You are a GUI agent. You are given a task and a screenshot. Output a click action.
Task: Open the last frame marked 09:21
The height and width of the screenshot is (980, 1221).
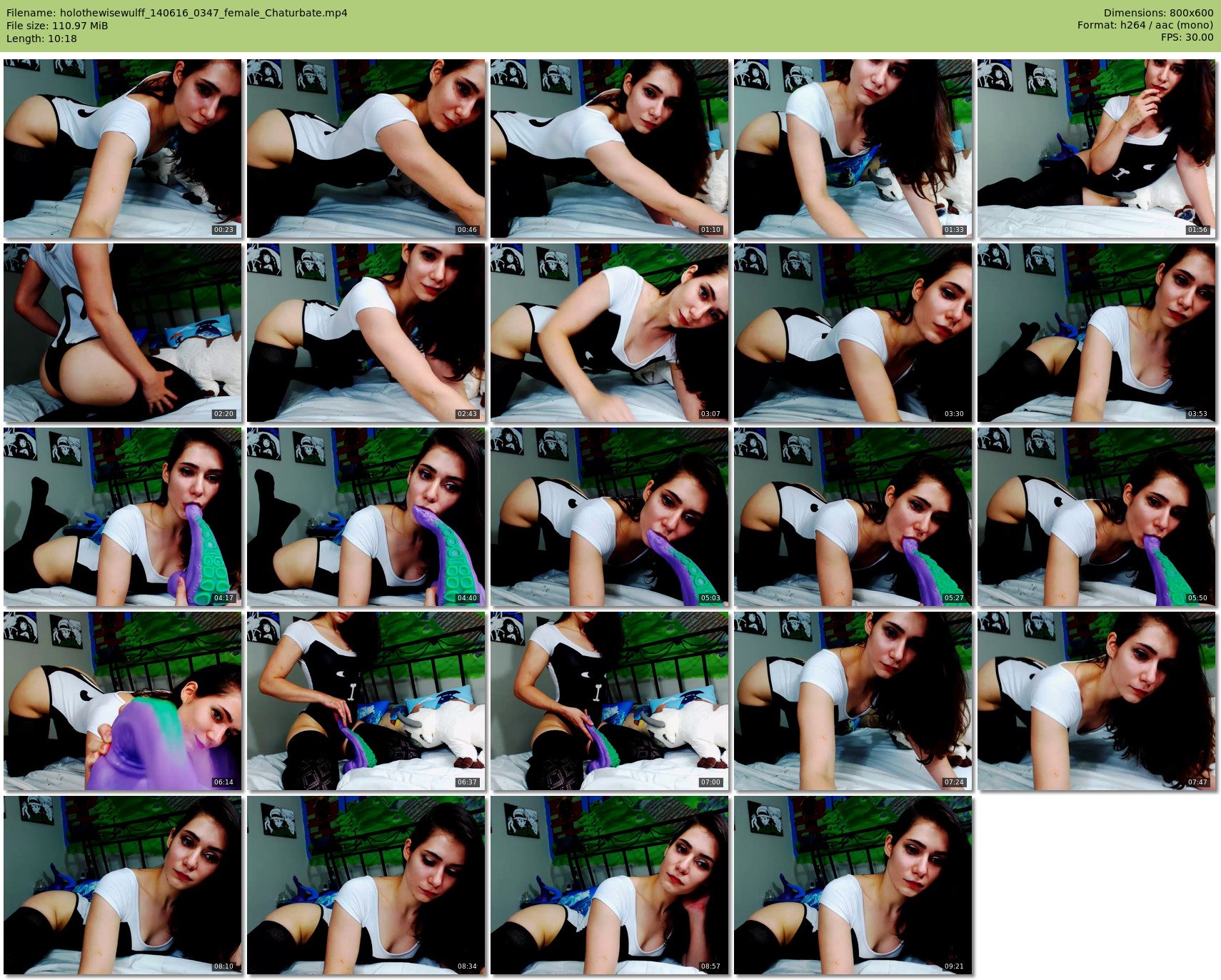click(853, 884)
